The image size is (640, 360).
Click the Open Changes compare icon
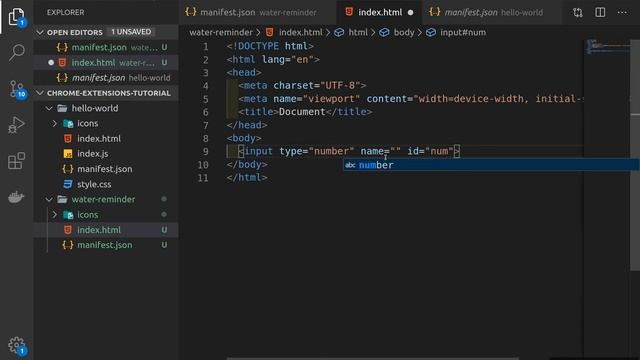pos(578,13)
